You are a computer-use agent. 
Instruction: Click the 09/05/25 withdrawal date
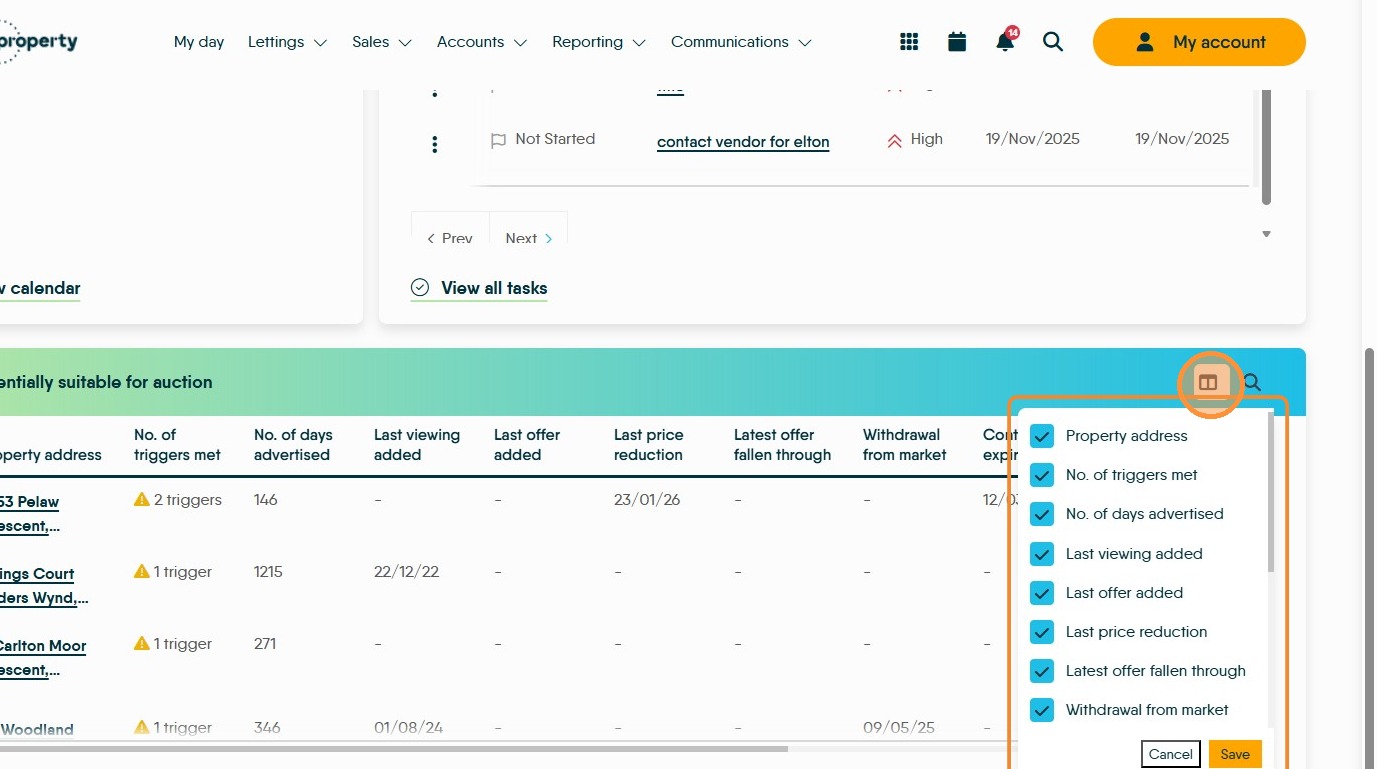click(x=899, y=728)
